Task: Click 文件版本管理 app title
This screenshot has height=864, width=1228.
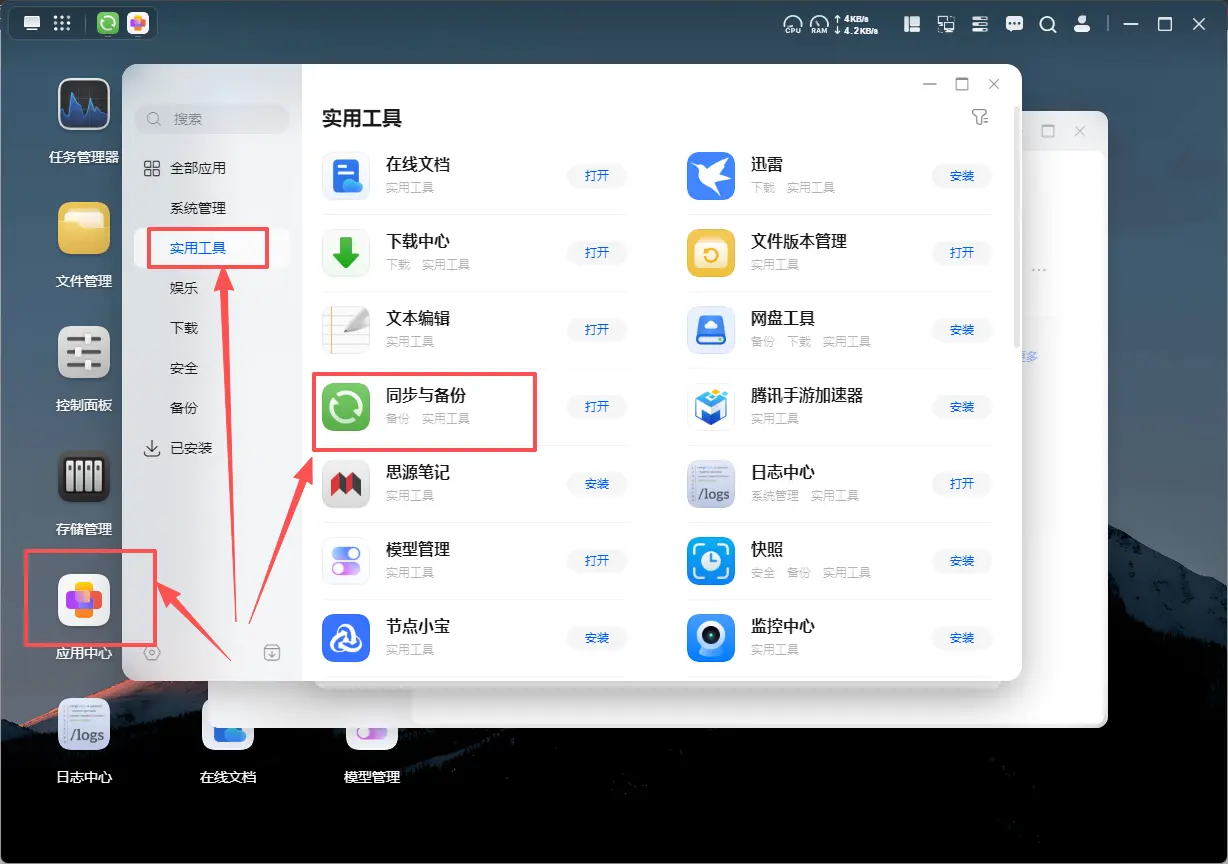Action: pyautogui.click(x=799, y=241)
